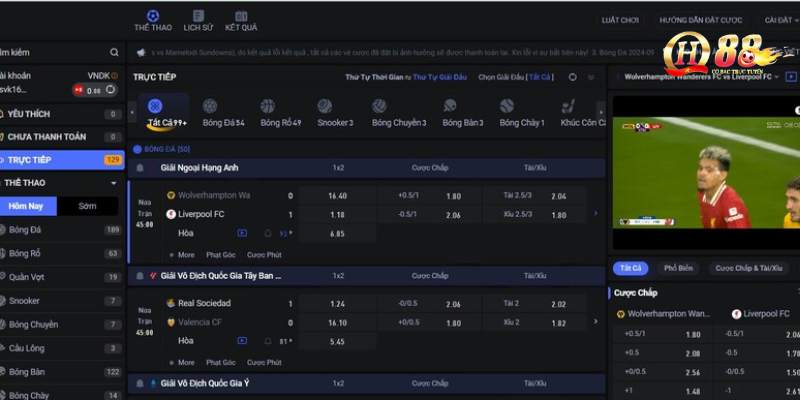
Task: Select Bóng Đá 54 category
Action: tap(223, 113)
